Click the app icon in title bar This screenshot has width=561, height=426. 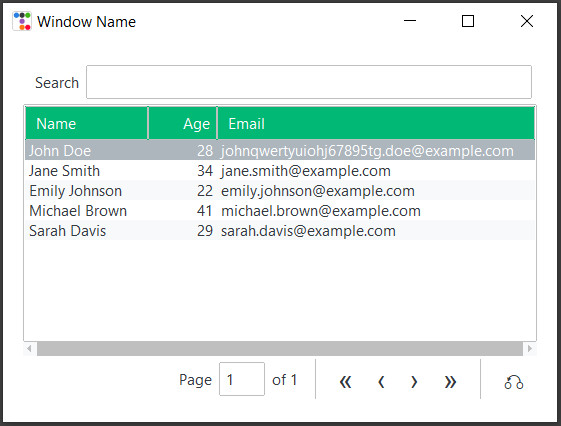tap(22, 21)
